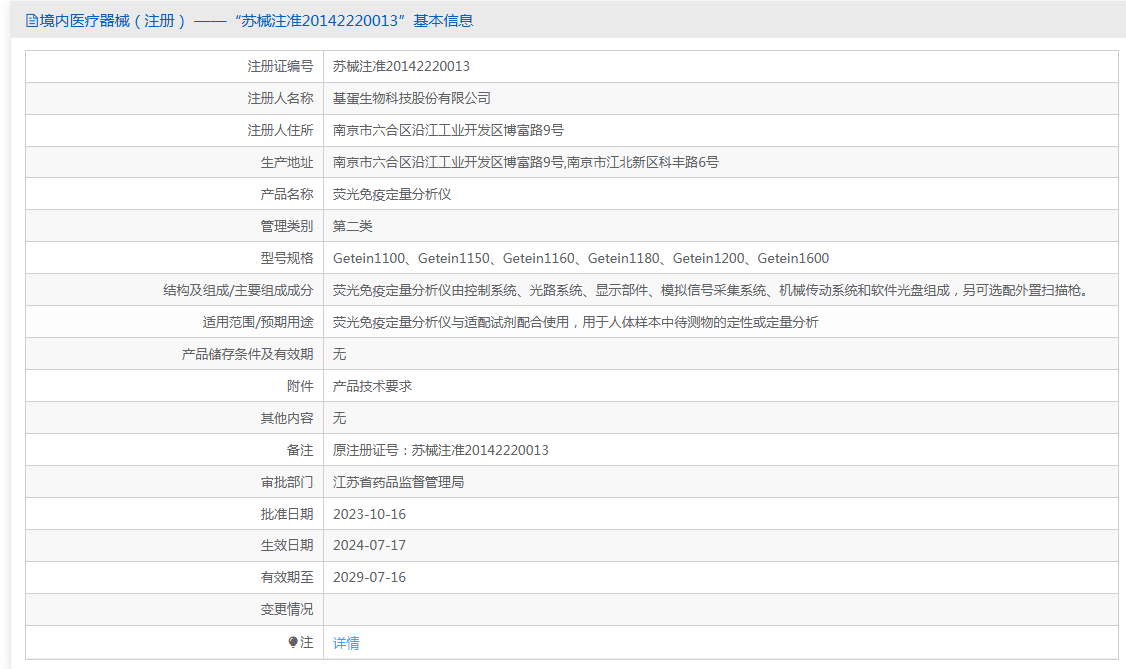The height and width of the screenshot is (669, 1126).
Task: Click the lightbulb icon beside 注
Action: [292, 642]
